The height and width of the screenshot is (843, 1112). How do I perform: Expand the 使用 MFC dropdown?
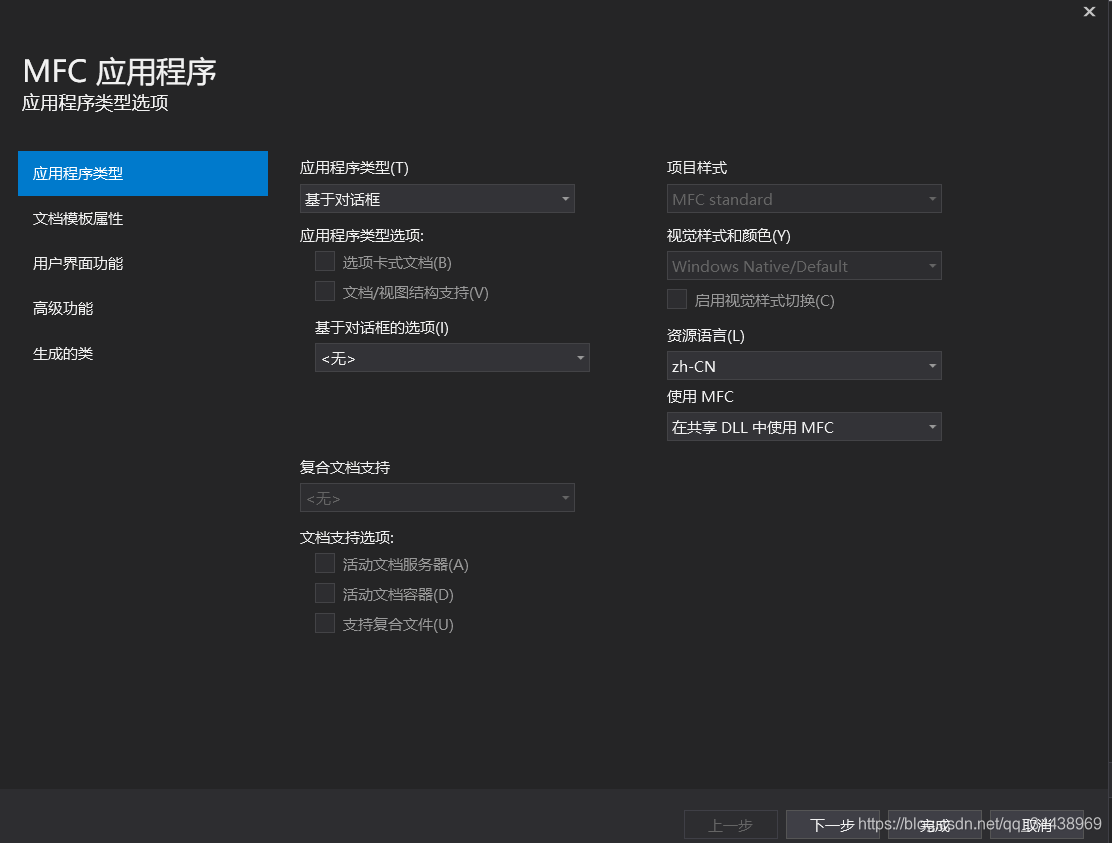tap(804, 427)
